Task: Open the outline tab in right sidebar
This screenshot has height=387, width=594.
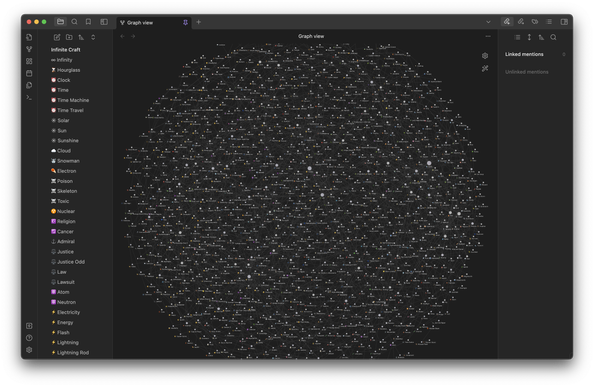Action: coord(549,22)
